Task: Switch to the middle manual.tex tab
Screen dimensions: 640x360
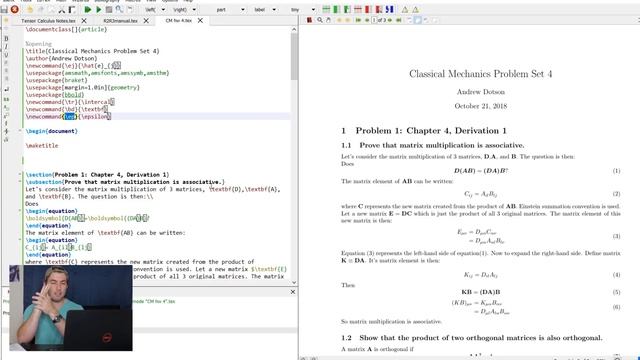Action: pos(120,20)
